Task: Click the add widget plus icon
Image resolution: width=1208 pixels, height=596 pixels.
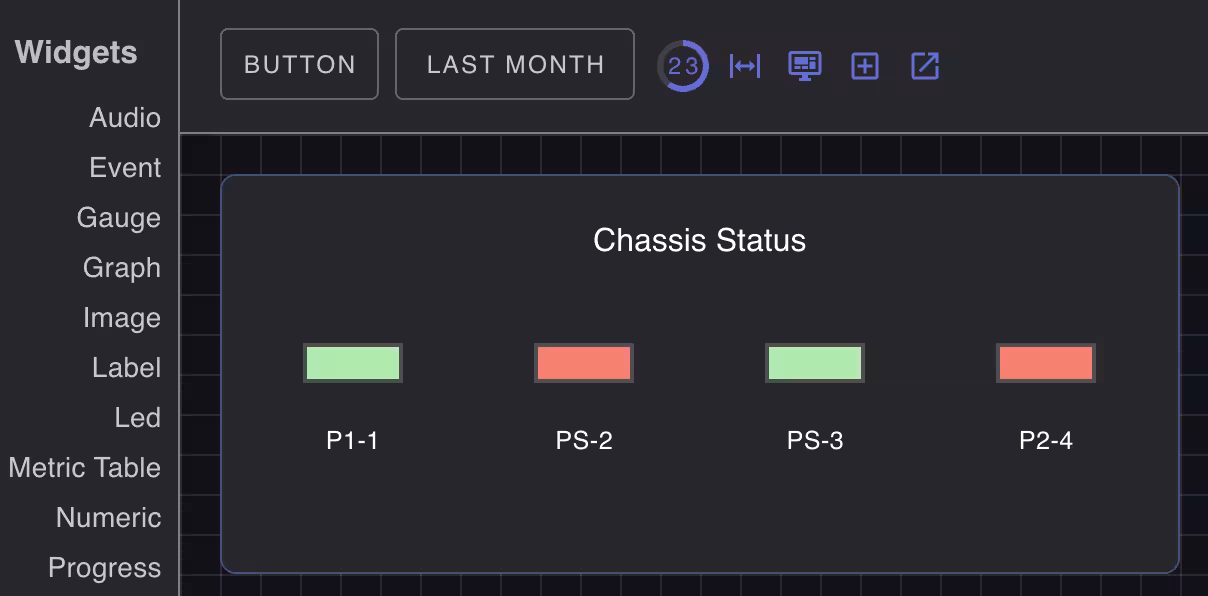Action: pyautogui.click(x=865, y=66)
